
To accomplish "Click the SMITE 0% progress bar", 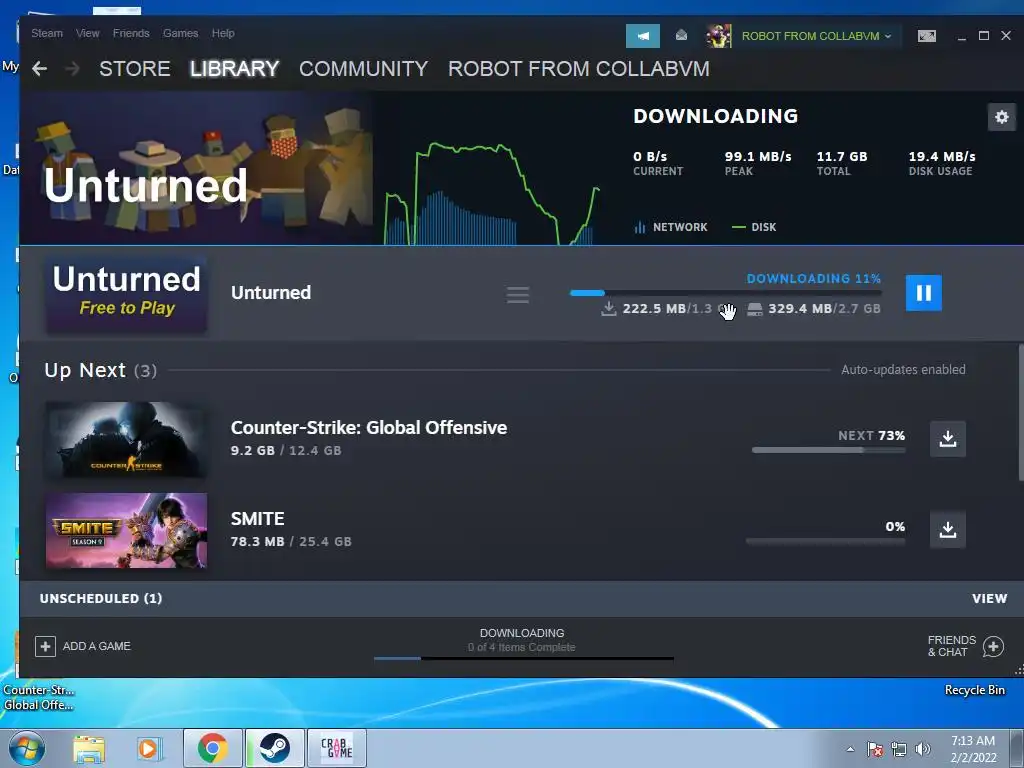I will pos(825,541).
